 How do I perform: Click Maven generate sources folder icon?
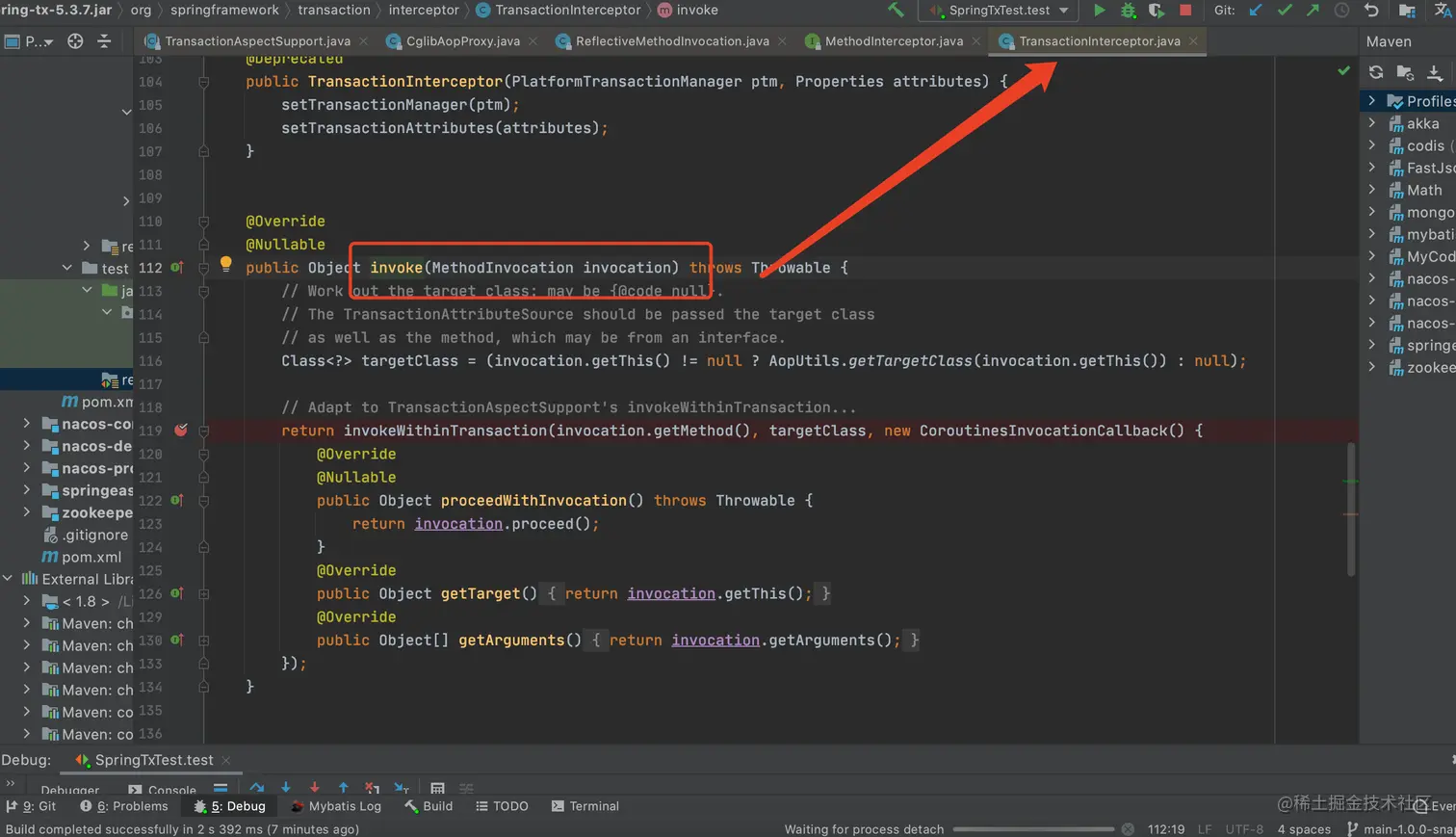[x=1405, y=72]
